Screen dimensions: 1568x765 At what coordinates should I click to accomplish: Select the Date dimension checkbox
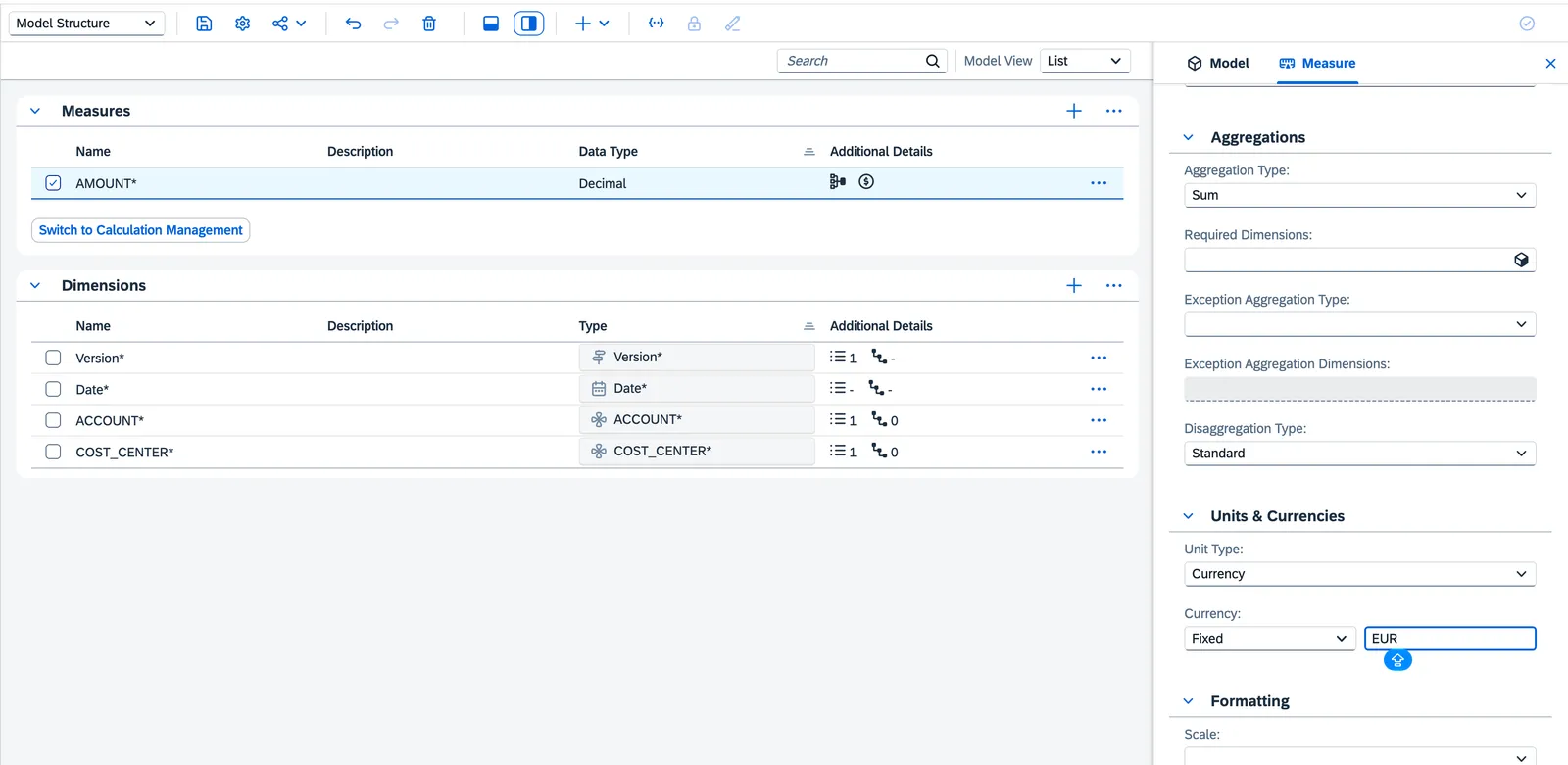pos(53,389)
